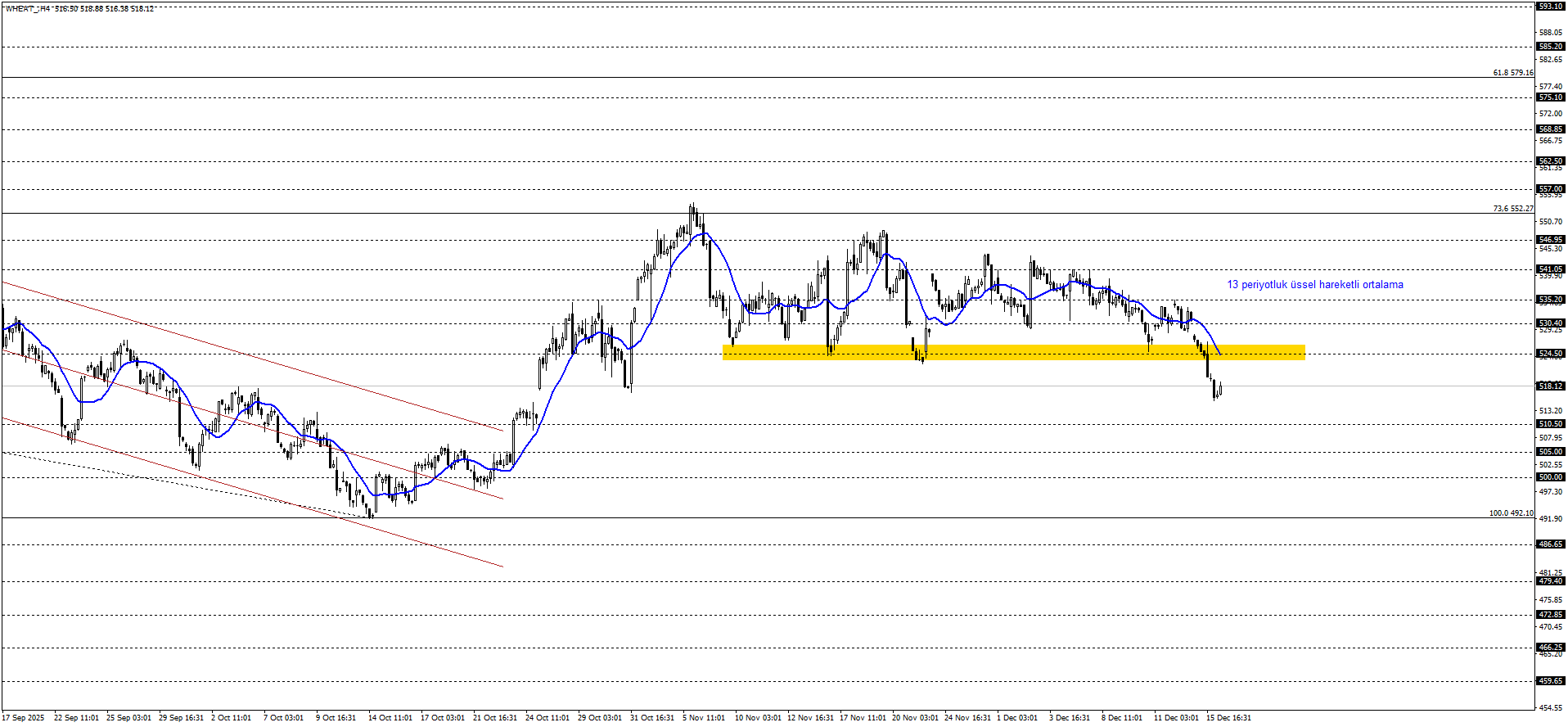Click the 5 Nov 11:01 time axis label
Viewport: 1568px width, 727px height.
(x=704, y=718)
